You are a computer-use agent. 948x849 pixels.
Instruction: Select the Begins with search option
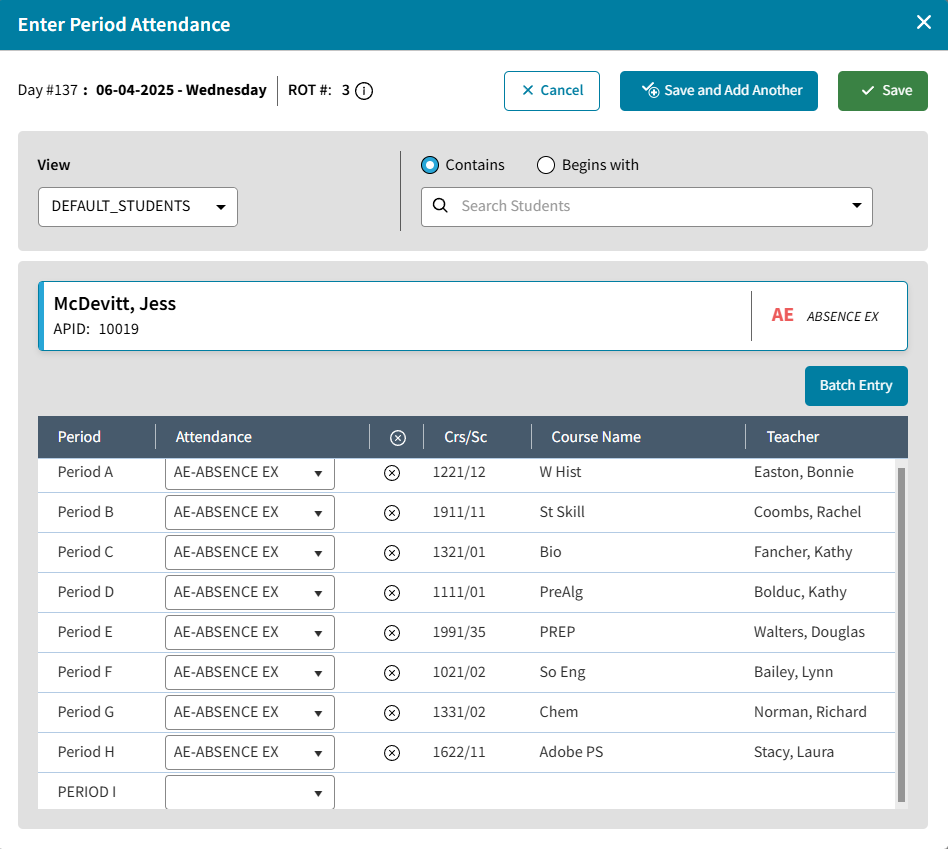tap(545, 165)
